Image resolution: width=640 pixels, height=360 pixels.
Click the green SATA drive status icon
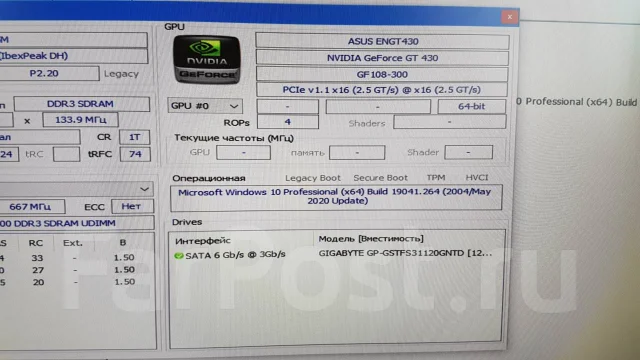click(x=178, y=256)
